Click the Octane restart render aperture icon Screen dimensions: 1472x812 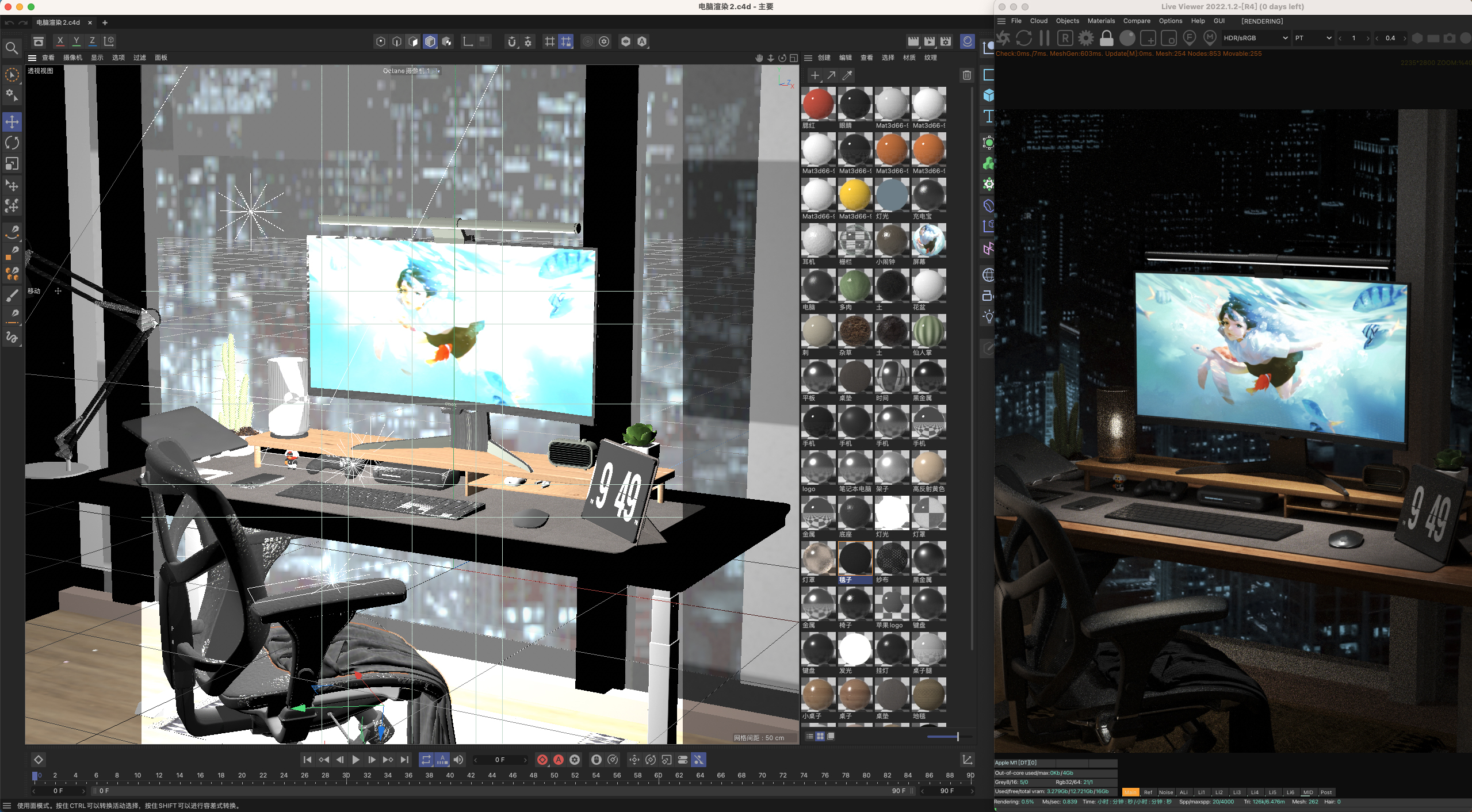click(1004, 38)
